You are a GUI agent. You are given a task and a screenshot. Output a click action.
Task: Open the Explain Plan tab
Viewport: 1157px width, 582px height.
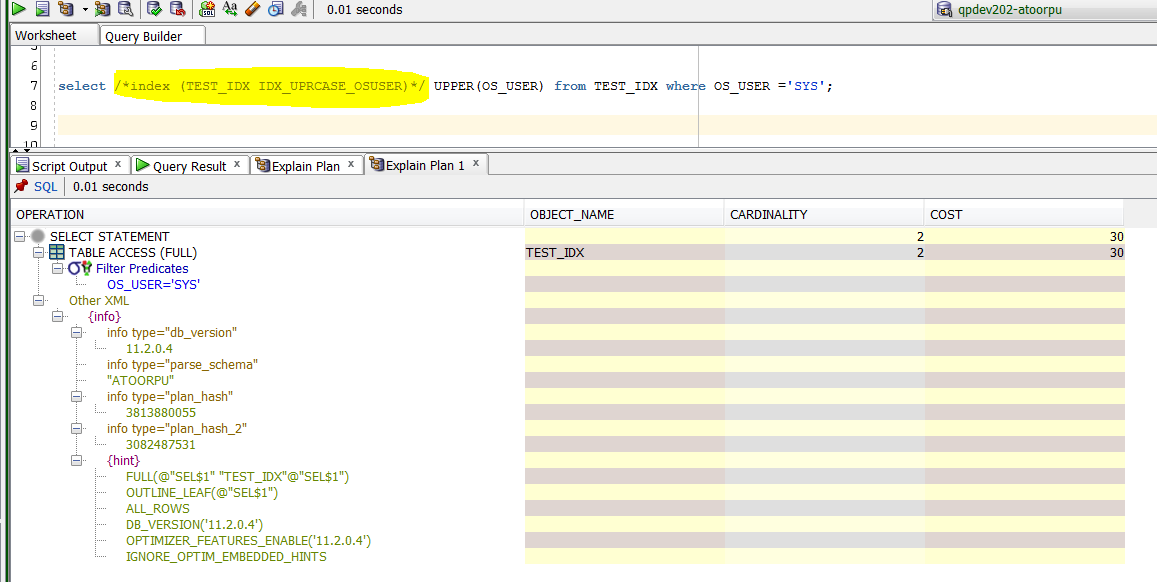306,166
